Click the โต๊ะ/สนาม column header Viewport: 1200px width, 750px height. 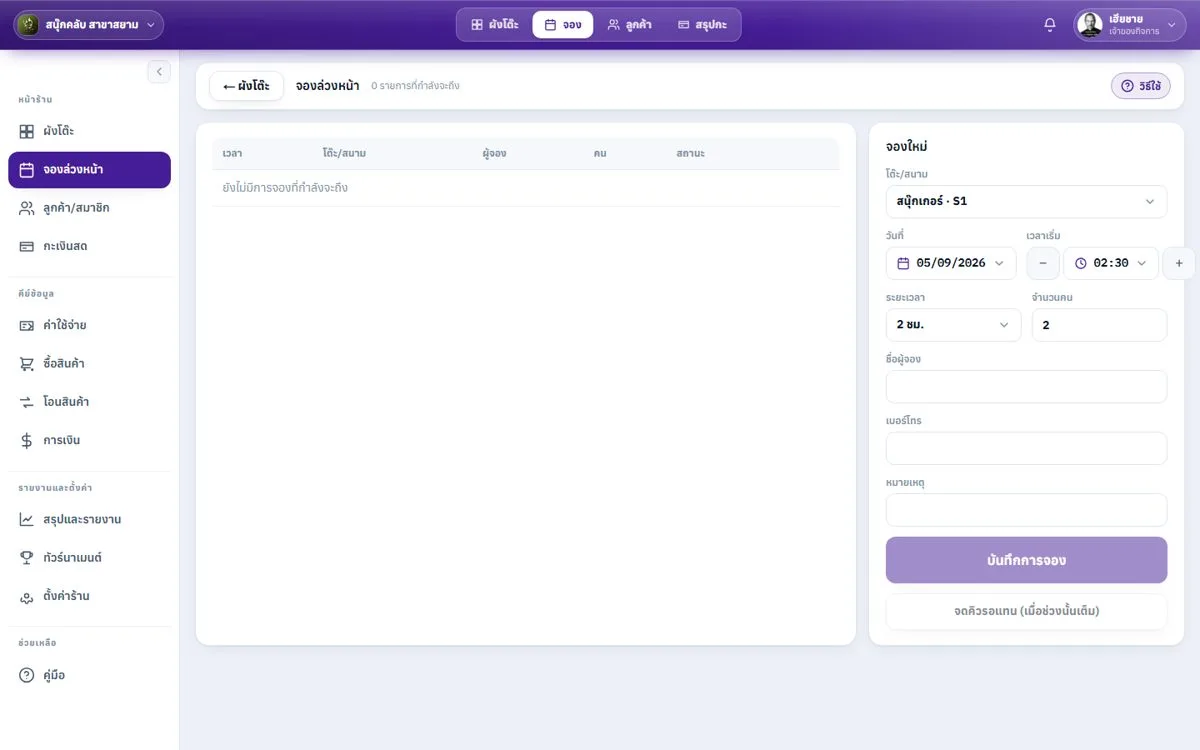[x=344, y=154]
